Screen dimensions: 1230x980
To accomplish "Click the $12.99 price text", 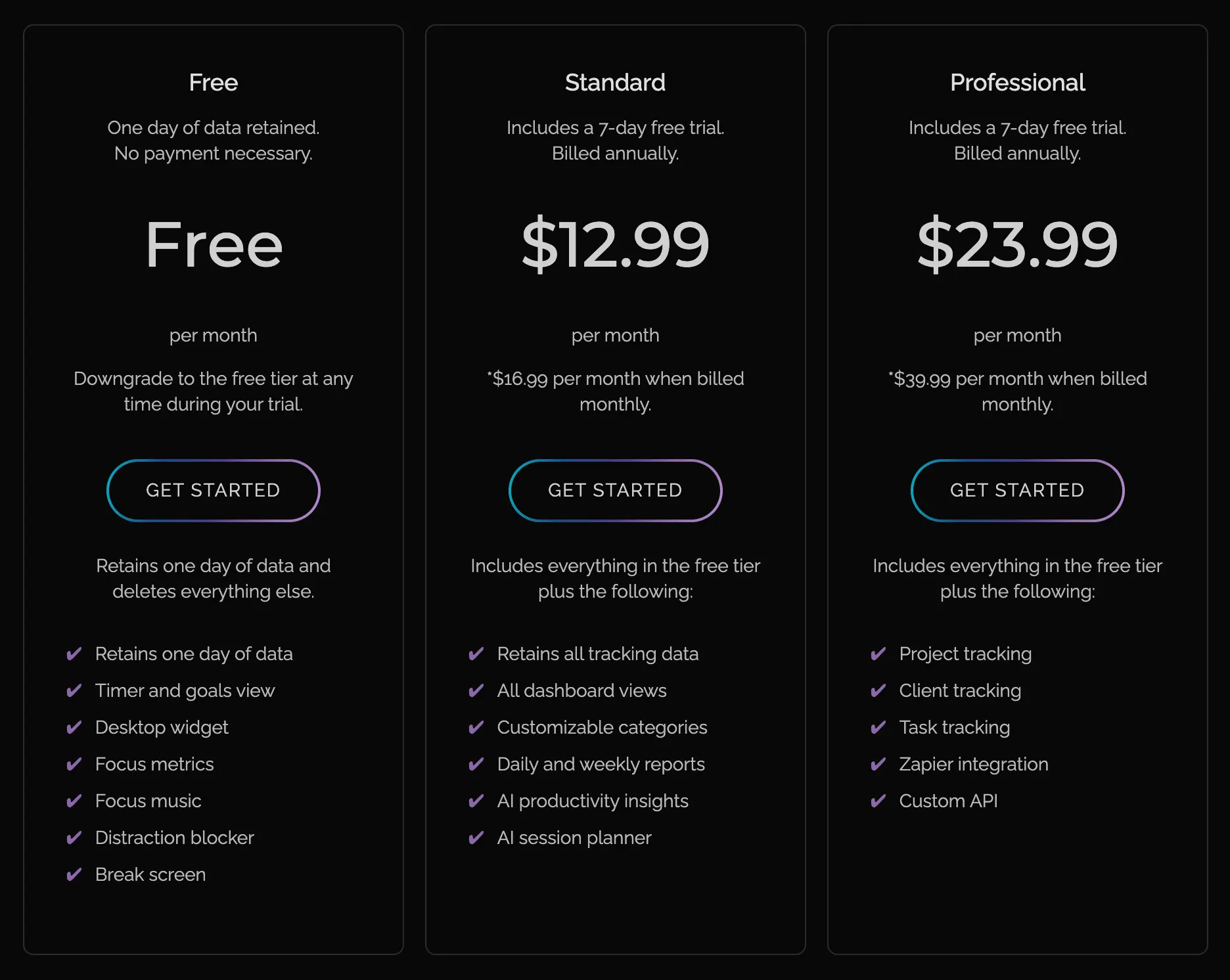I will click(x=615, y=244).
